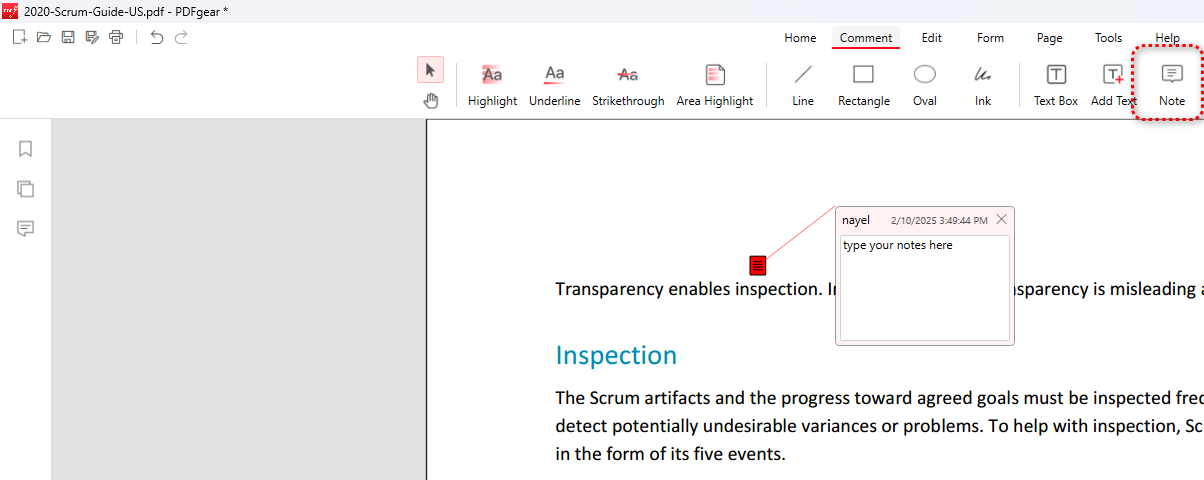Screen dimensions: 1204x480
Task: Select the Oval shape tool
Action: 925,84
